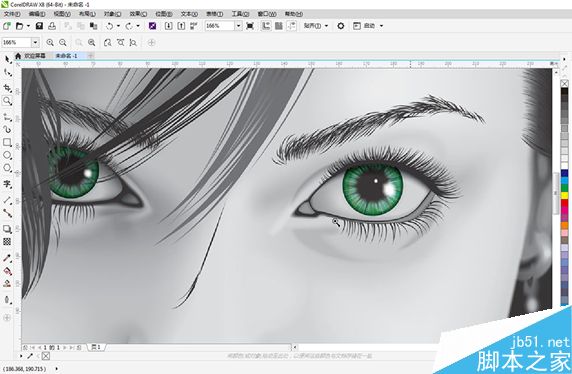Toggle Show rulers button

click(x=266, y=26)
